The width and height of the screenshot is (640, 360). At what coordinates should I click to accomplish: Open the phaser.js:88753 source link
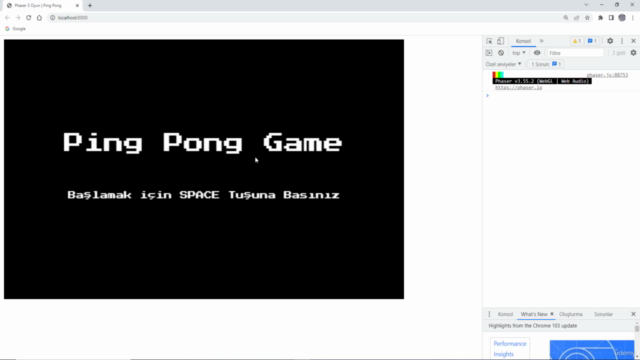pyautogui.click(x=607, y=75)
